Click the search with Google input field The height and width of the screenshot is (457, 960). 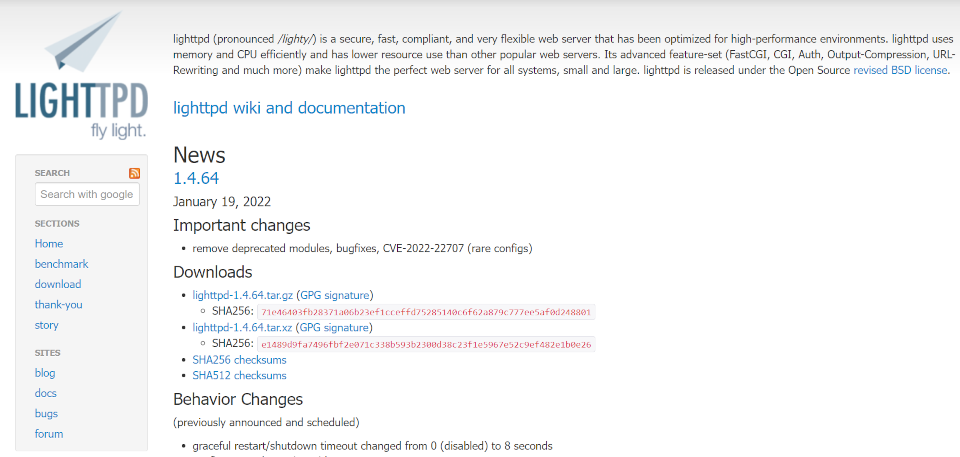point(87,194)
